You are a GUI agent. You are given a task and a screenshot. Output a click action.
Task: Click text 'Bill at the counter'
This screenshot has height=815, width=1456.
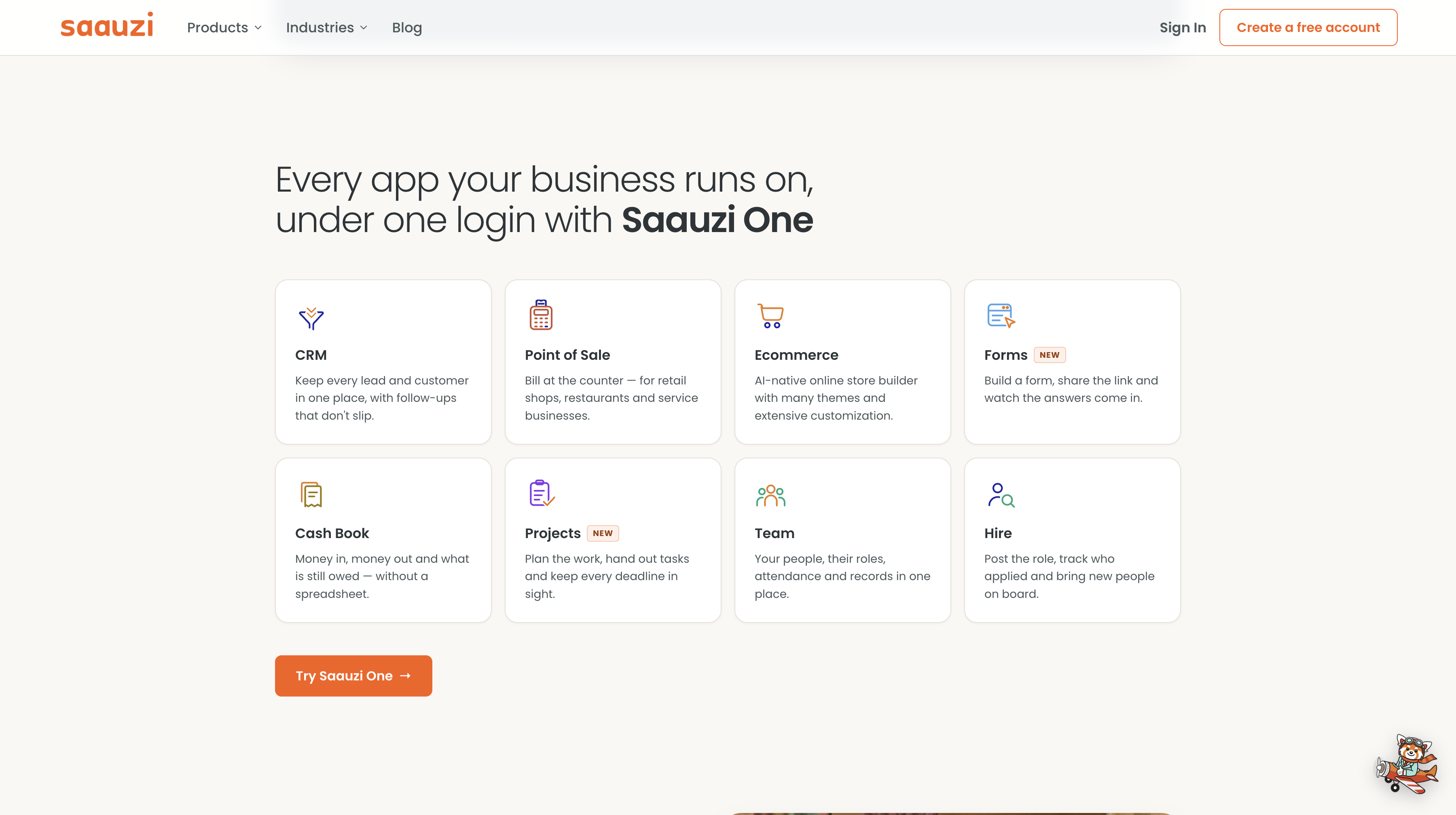[x=574, y=381]
